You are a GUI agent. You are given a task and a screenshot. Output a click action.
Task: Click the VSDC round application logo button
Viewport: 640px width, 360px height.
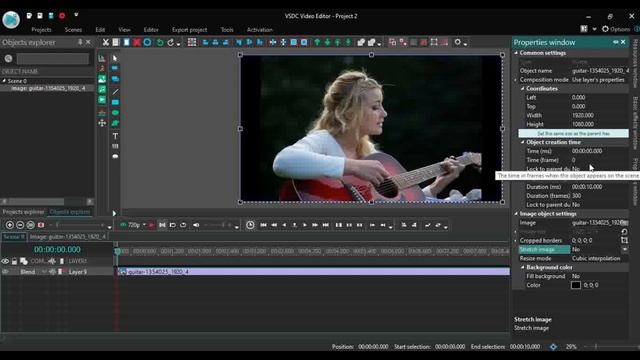(x=11, y=20)
